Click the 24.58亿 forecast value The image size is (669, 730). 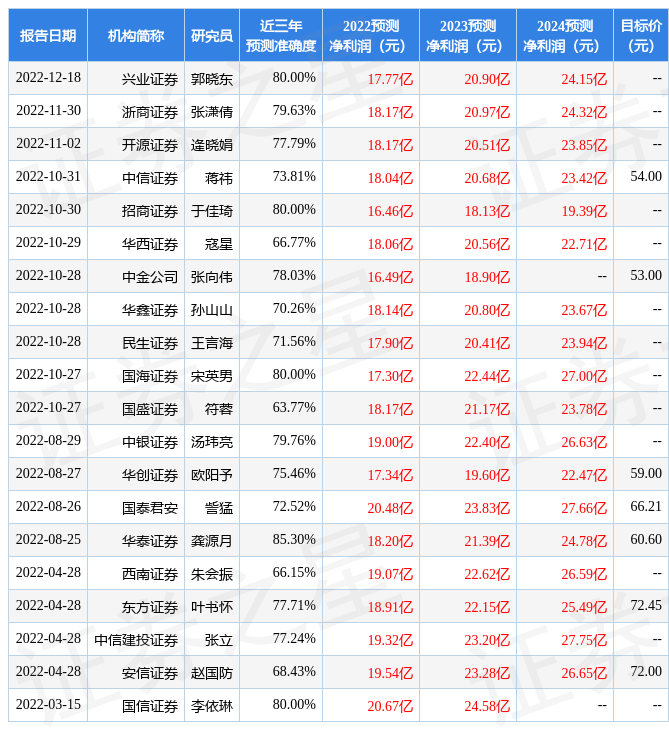(x=487, y=706)
